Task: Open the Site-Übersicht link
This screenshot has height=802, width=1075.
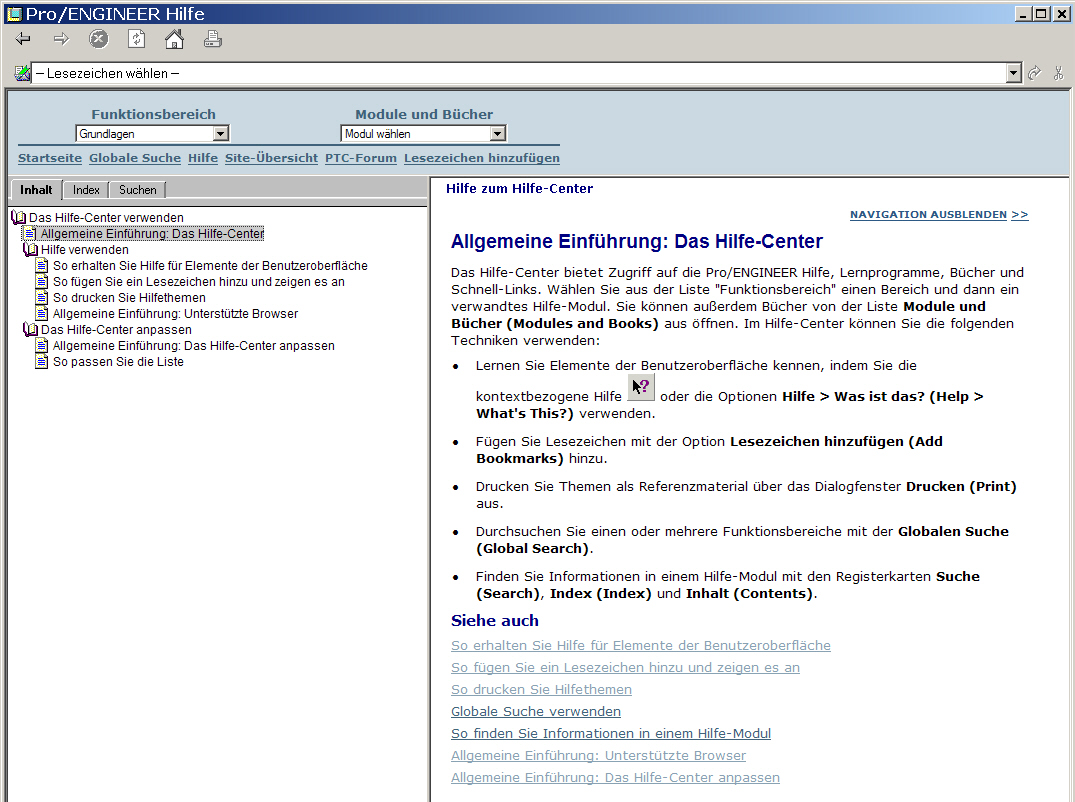Action: tap(271, 158)
